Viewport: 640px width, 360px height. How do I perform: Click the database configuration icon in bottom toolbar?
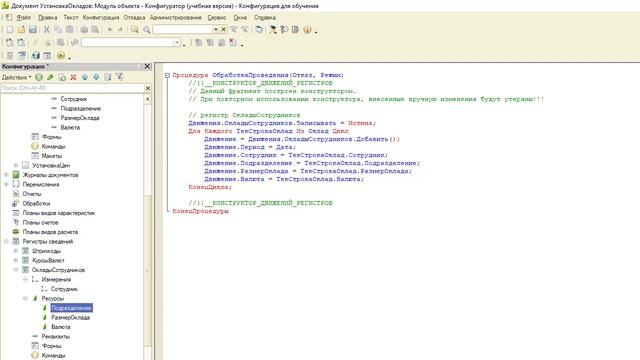[36, 56]
